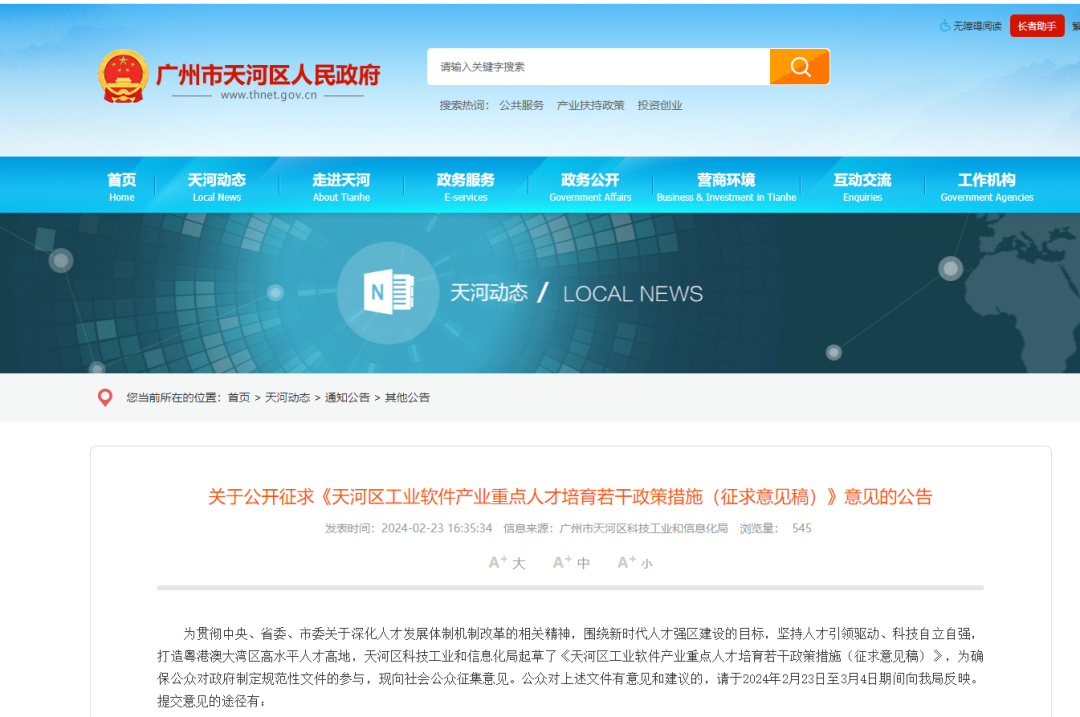Switch to the 首页 Home tab

pos(121,185)
